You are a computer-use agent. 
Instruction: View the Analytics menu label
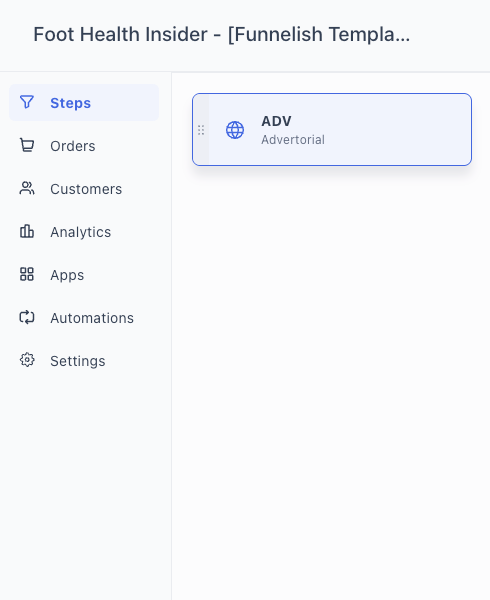tap(81, 232)
